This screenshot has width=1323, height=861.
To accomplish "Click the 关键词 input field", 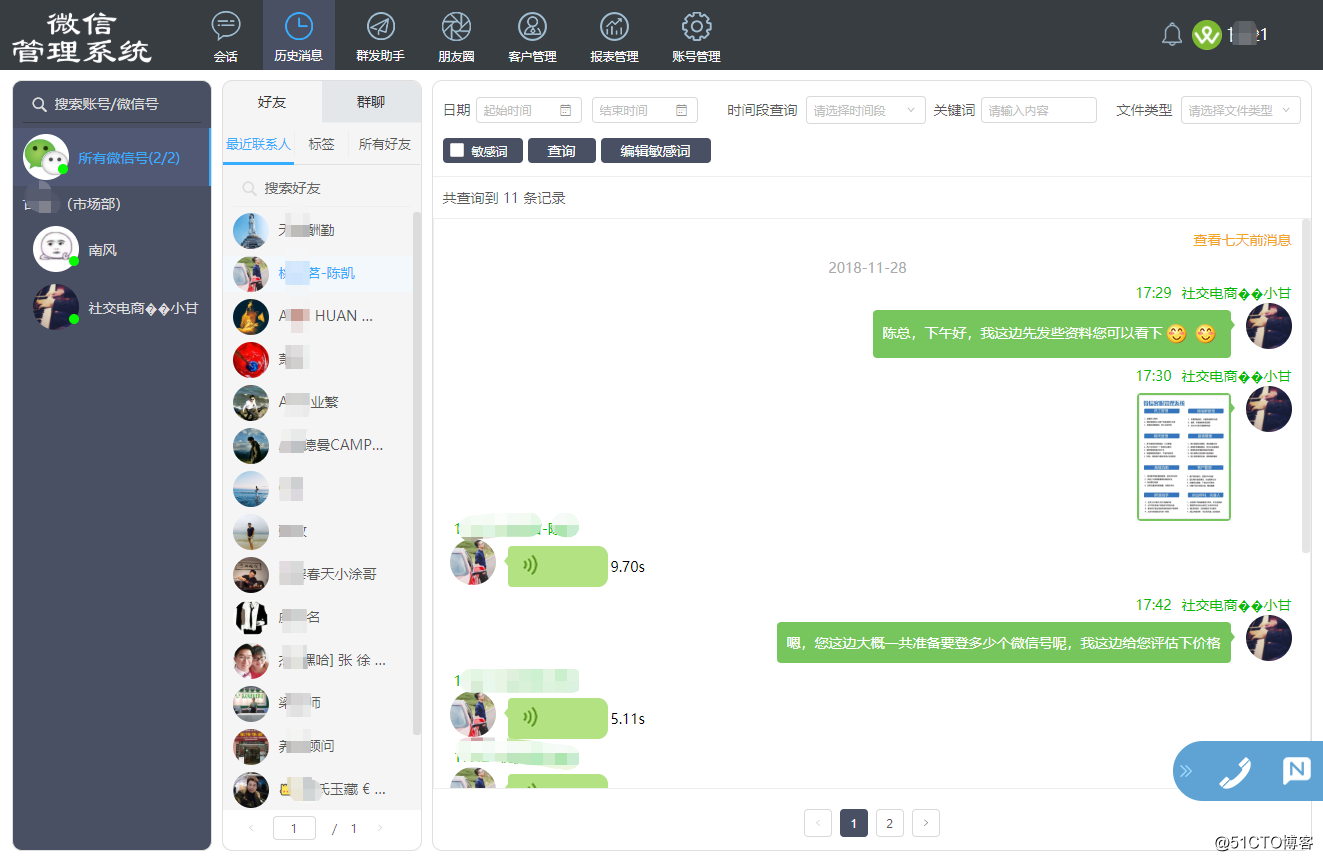I will [1039, 110].
